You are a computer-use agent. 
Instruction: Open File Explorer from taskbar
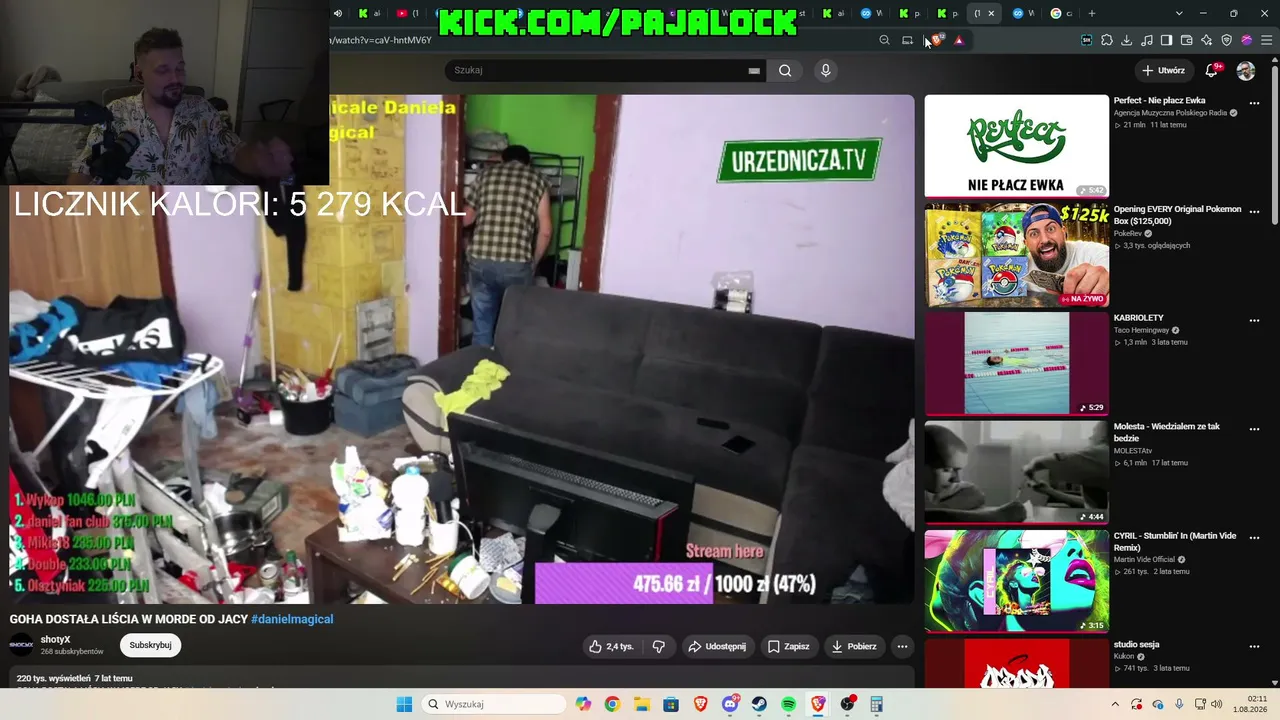pos(641,704)
